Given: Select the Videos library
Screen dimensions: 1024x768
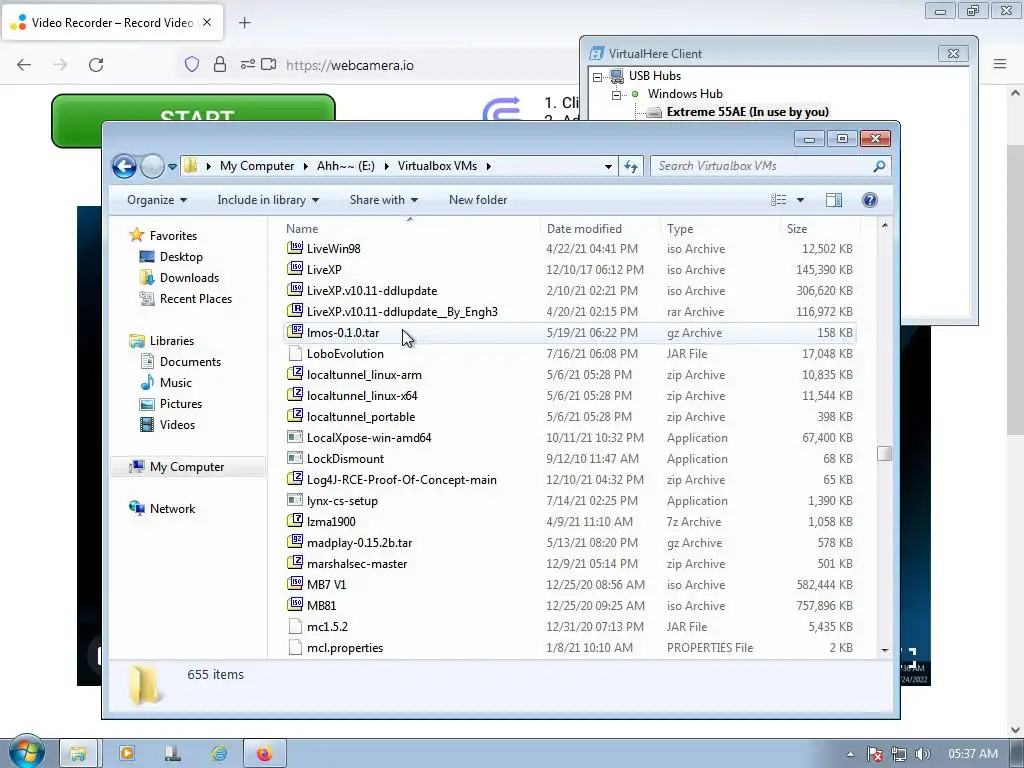Looking at the screenshot, I should [177, 424].
